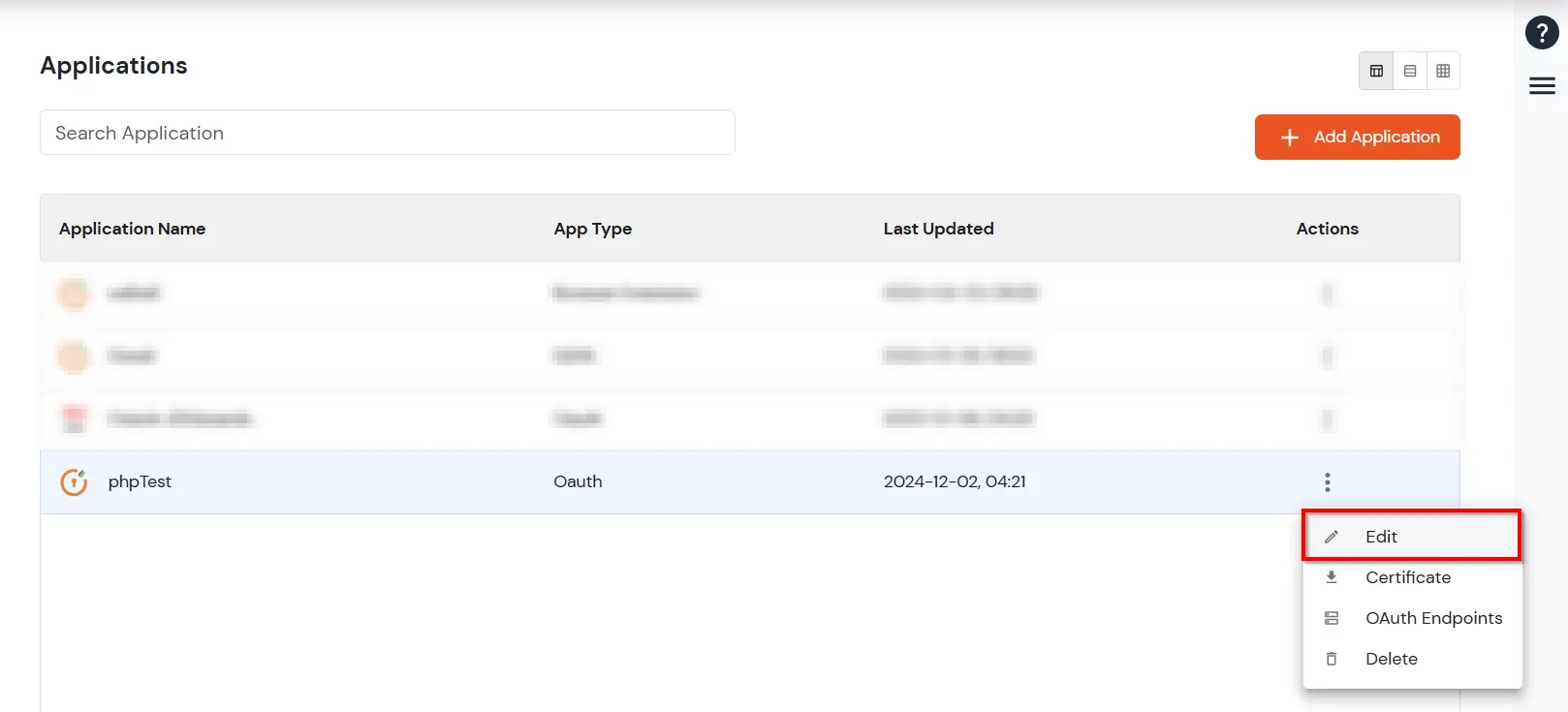1568x712 pixels.
Task: Choose Certificate from the actions menu
Action: [x=1412, y=577]
